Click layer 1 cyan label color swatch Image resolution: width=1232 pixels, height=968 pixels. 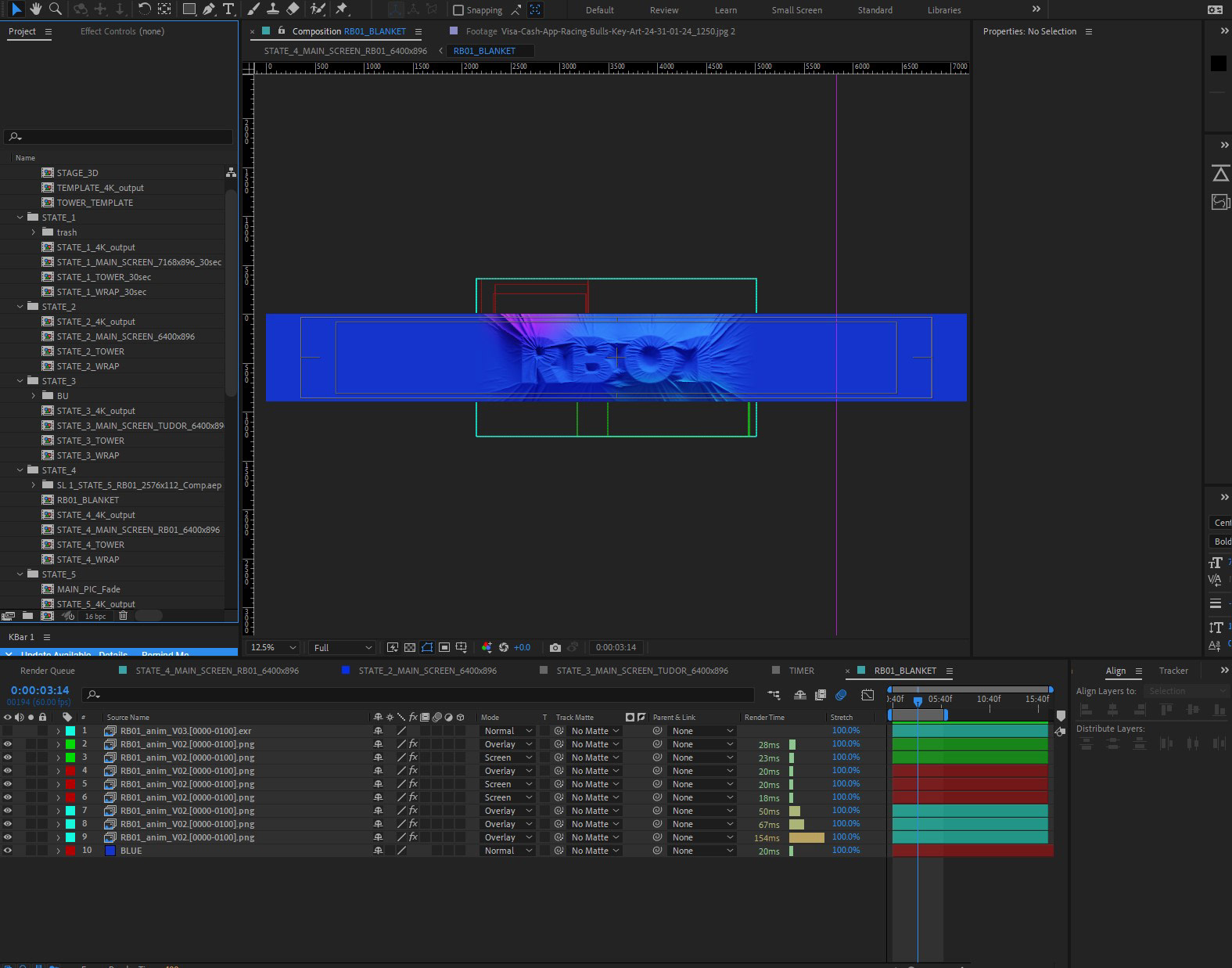coord(70,731)
